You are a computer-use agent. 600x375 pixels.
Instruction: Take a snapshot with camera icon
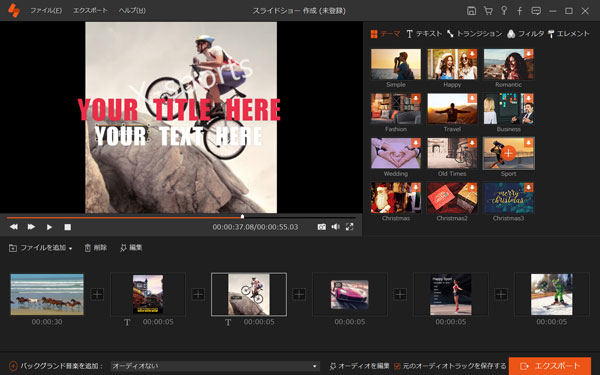click(322, 227)
